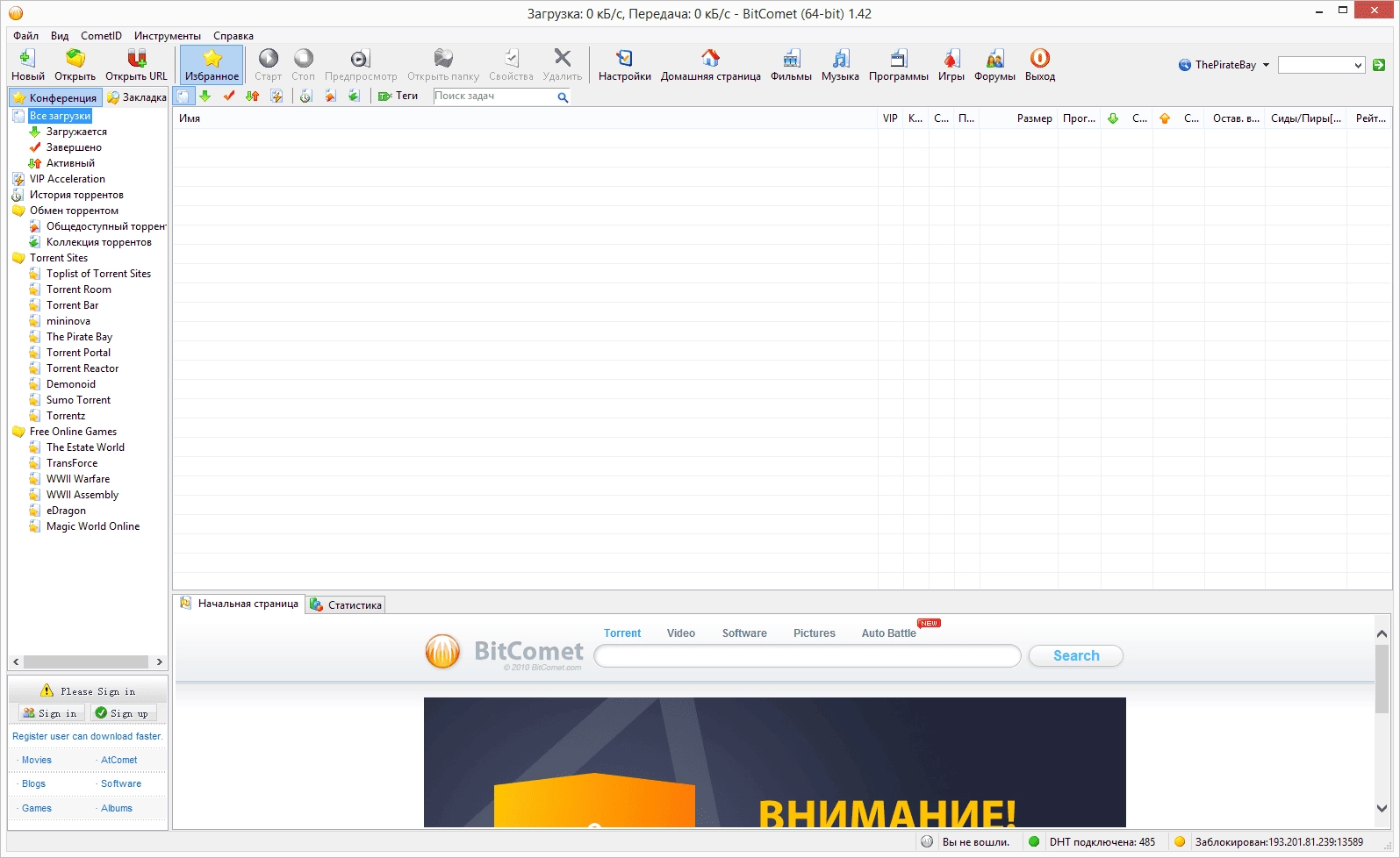This screenshot has height=858, width=1400.
Task: Switch to the Закладка tab
Action: click(x=137, y=97)
